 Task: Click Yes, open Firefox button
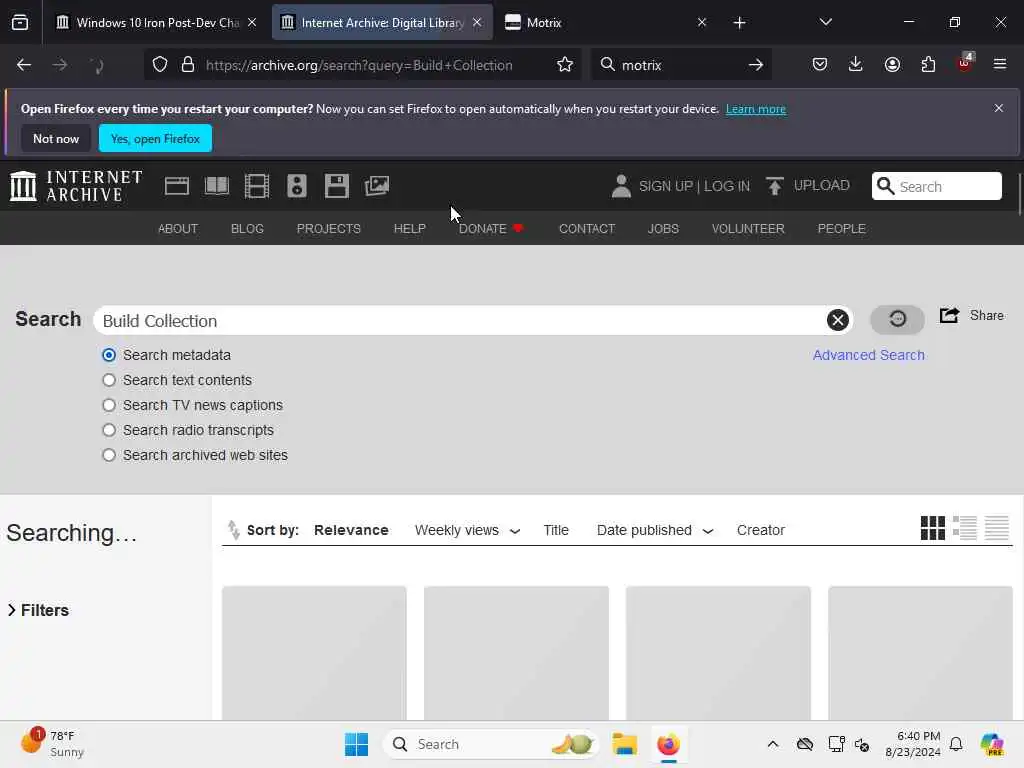(x=155, y=138)
